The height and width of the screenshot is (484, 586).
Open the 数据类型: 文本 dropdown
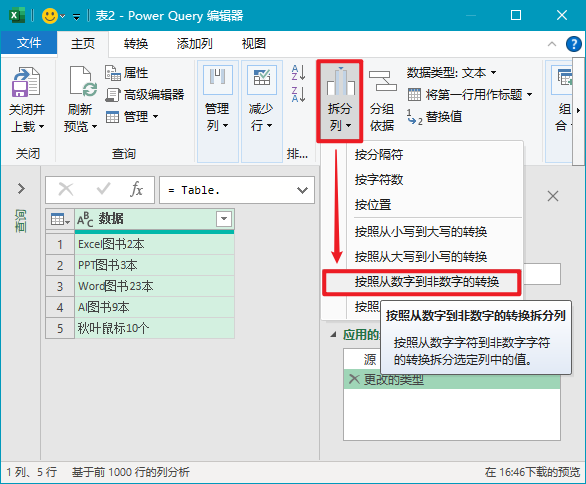pyautogui.click(x=451, y=72)
